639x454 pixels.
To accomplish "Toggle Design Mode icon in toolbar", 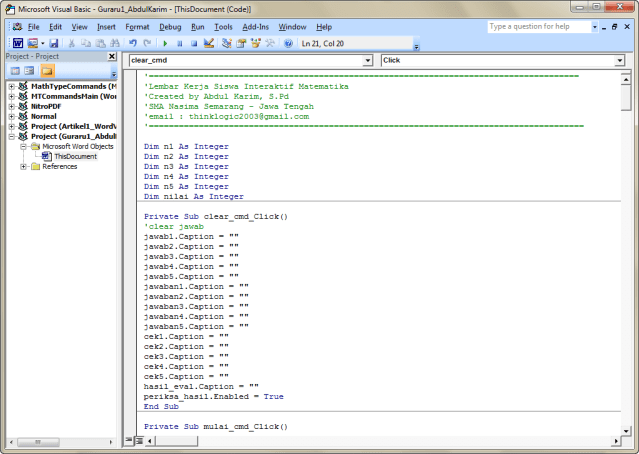I will point(209,44).
